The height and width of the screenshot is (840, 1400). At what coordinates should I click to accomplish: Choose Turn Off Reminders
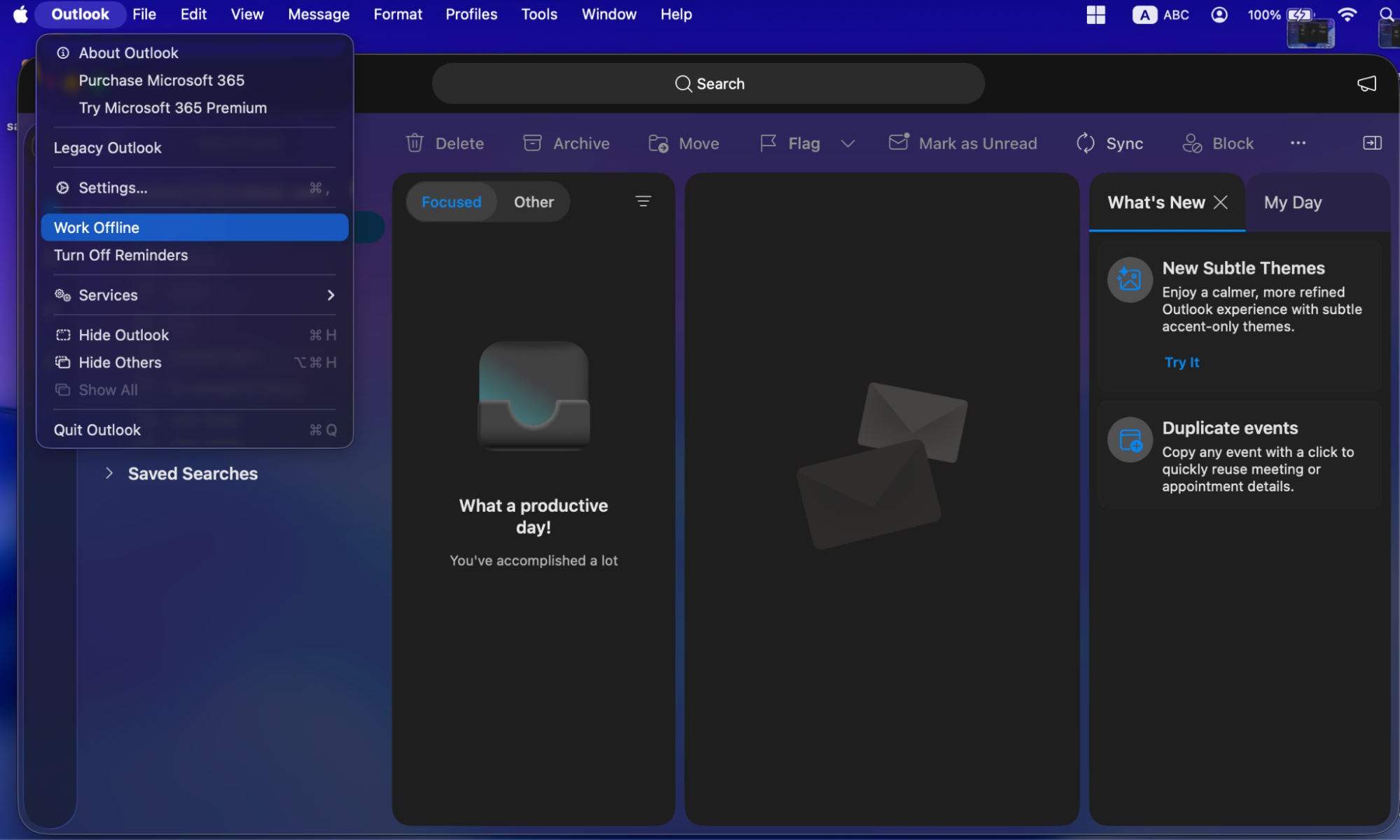coord(195,255)
